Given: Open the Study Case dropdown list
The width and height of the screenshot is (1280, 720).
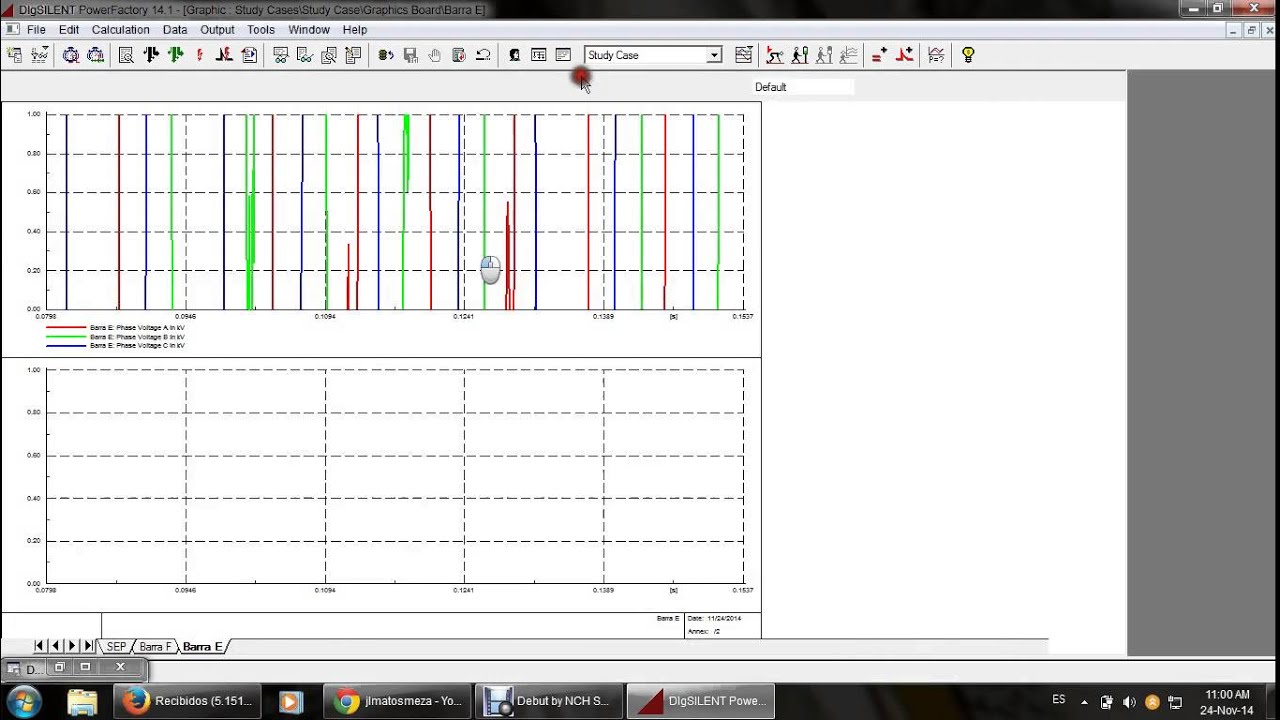Looking at the screenshot, I should [x=714, y=55].
